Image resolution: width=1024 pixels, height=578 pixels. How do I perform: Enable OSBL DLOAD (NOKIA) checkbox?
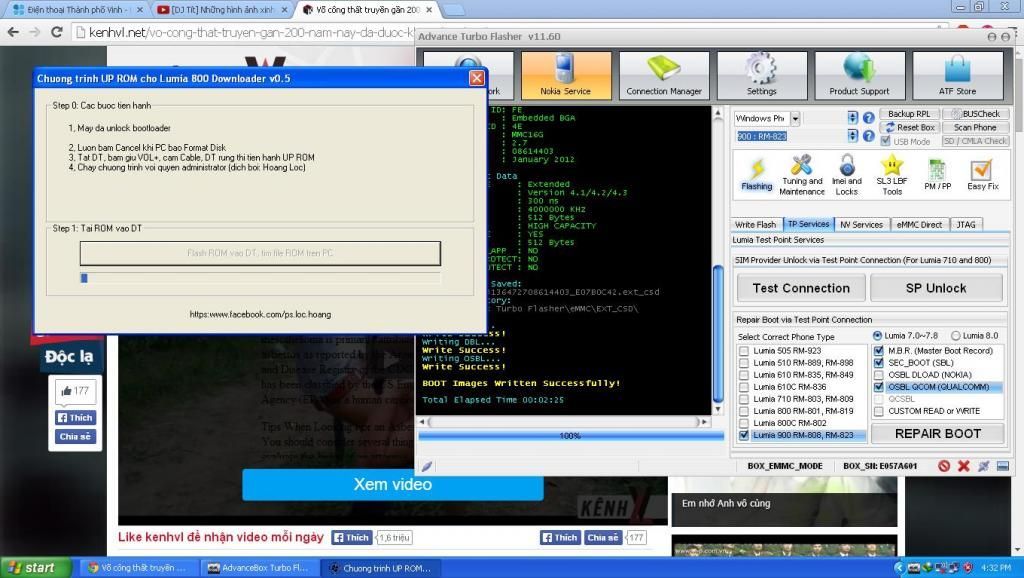pyautogui.click(x=879, y=375)
